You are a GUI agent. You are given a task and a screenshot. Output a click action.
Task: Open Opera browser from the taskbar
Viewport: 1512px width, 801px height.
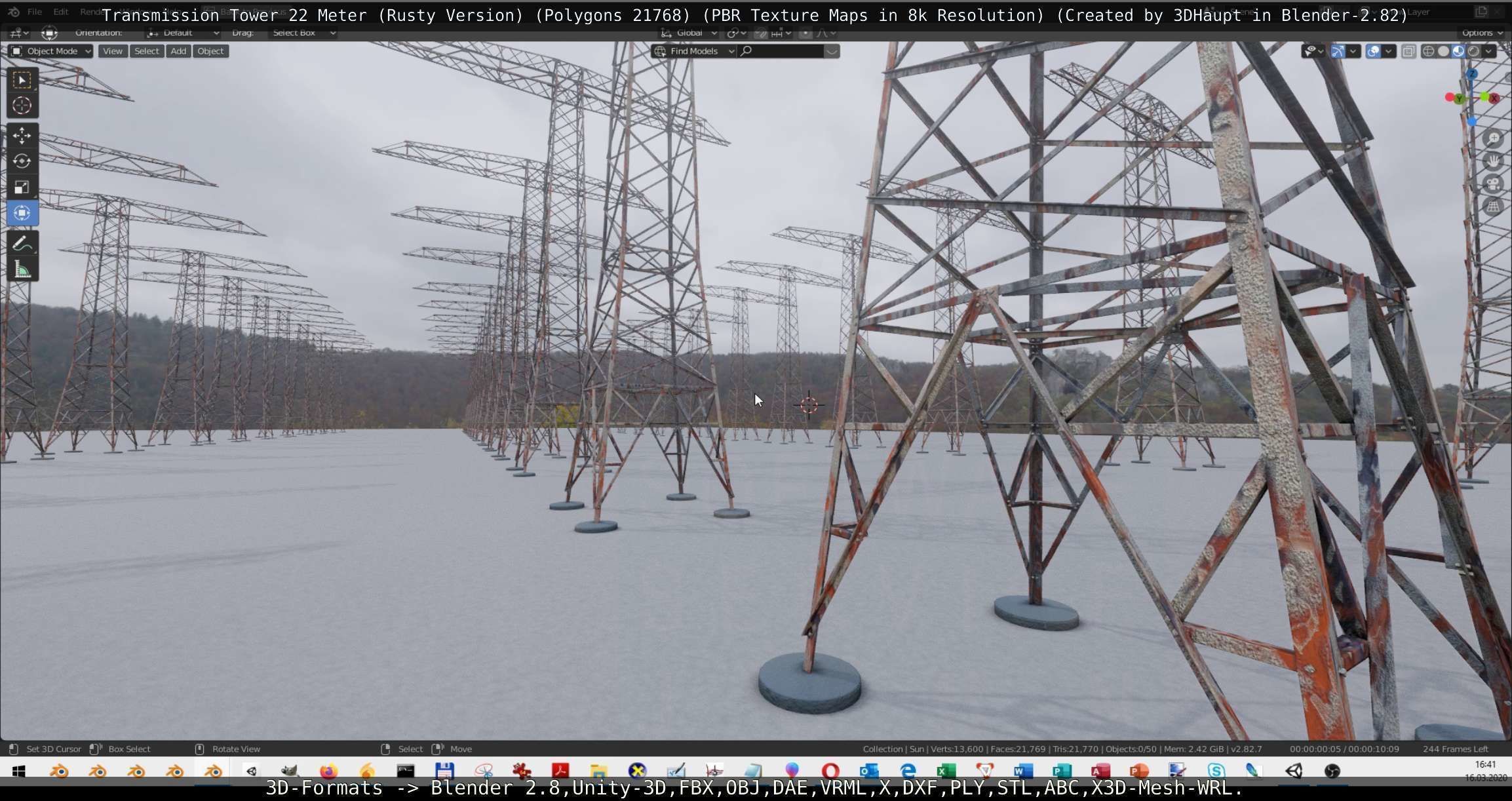click(830, 771)
